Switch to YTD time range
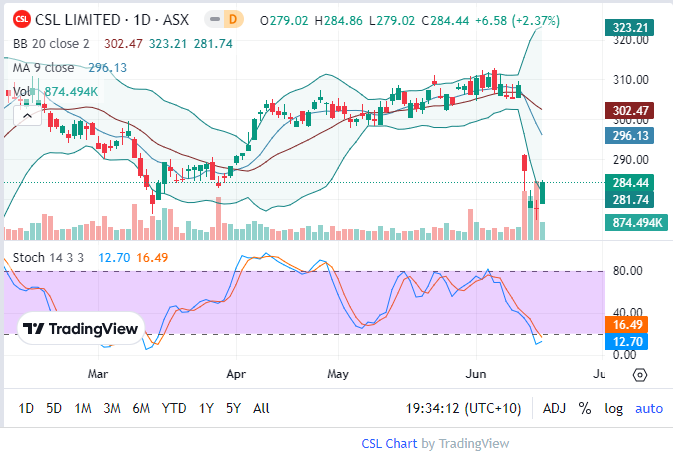Viewport: 673px width, 455px height. click(x=174, y=408)
